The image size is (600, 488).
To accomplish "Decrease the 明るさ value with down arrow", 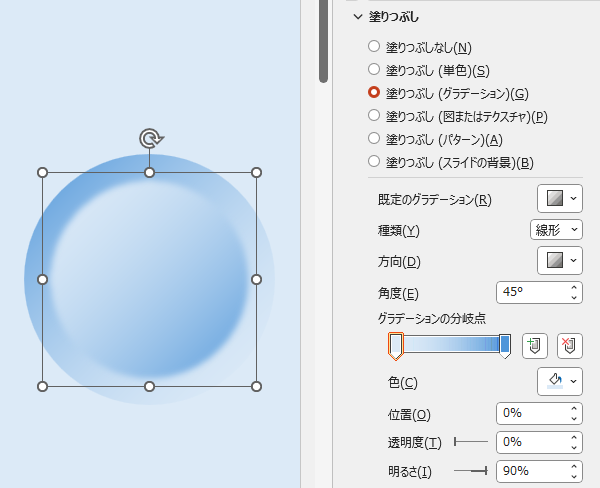I will pos(574,477).
